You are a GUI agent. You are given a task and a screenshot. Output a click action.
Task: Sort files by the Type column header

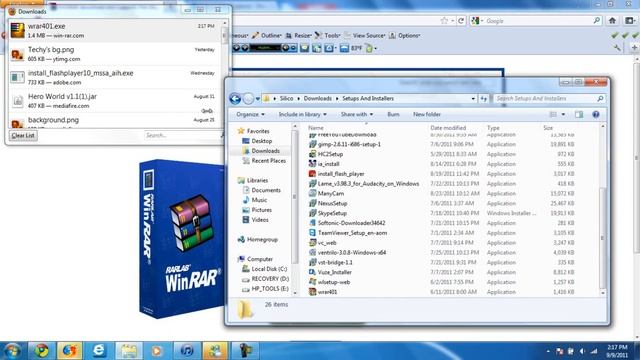493,128
